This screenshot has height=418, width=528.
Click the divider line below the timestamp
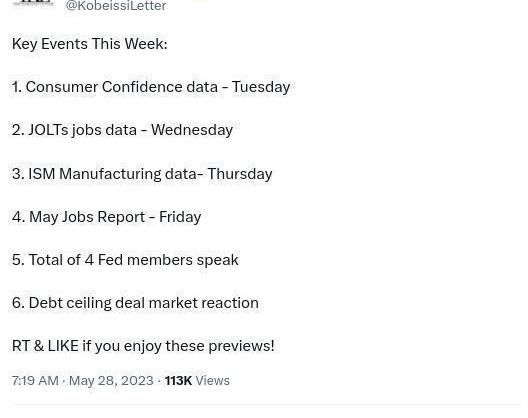[266, 404]
